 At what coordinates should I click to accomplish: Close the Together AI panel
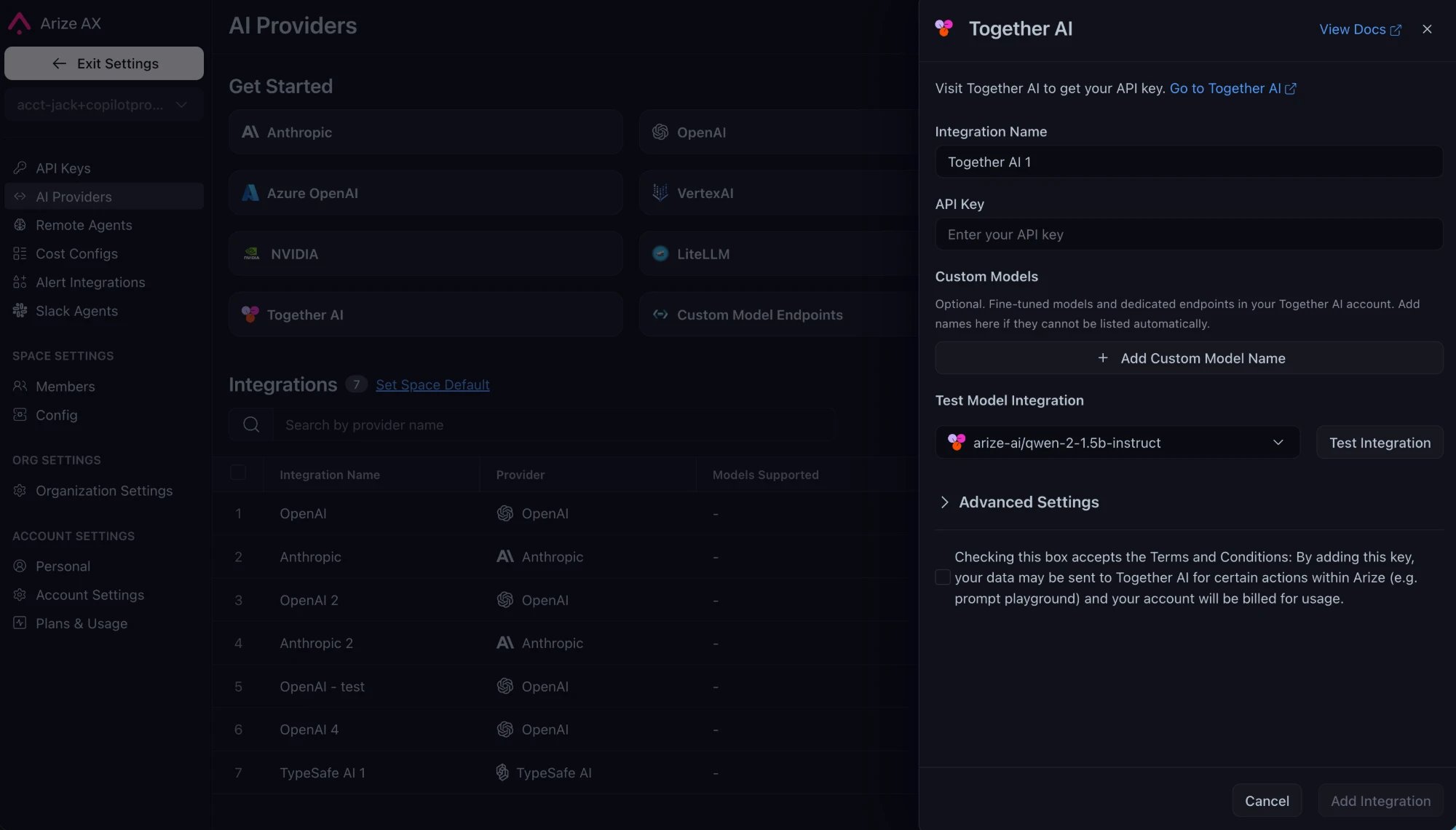pyautogui.click(x=1427, y=29)
